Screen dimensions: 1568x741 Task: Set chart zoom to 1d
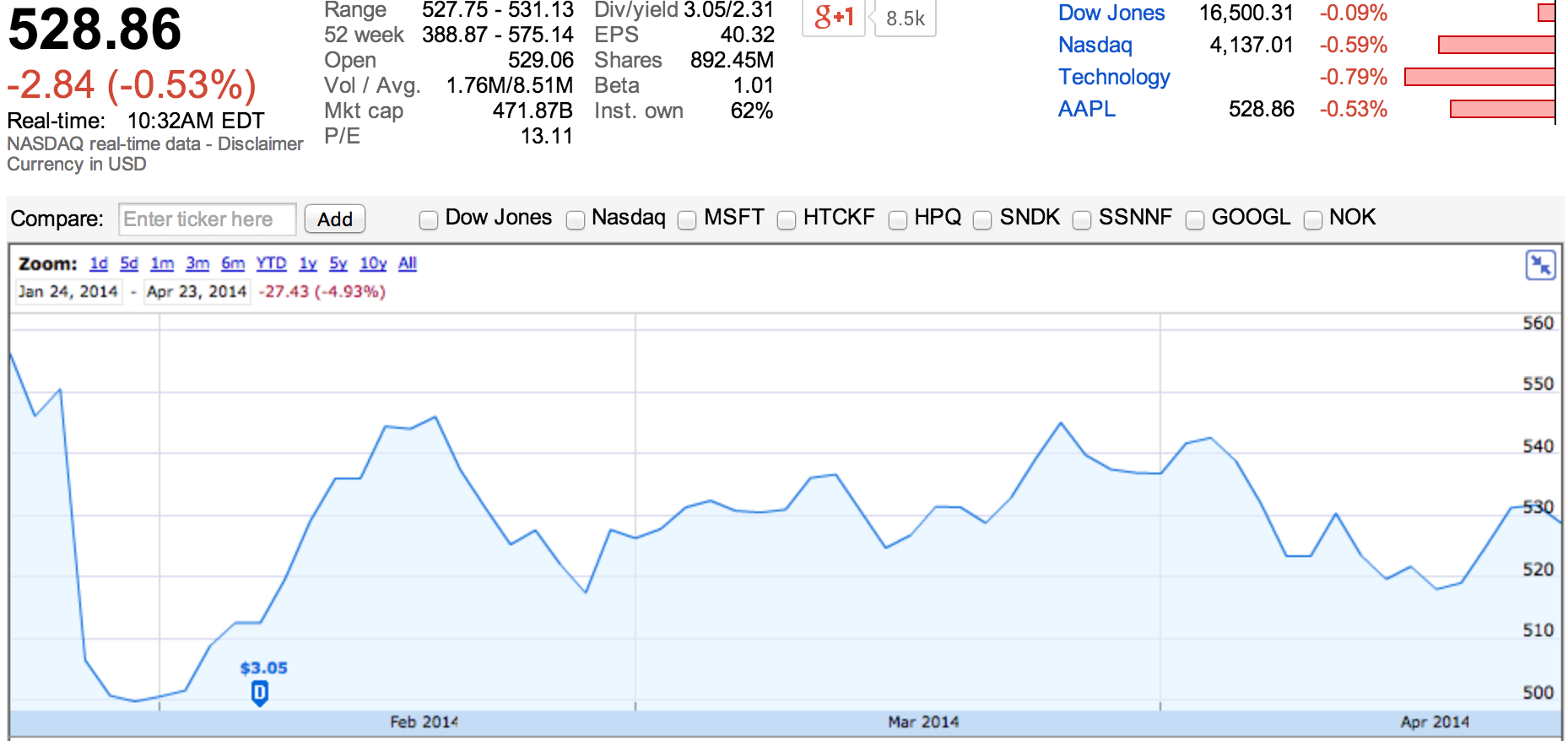tap(99, 263)
